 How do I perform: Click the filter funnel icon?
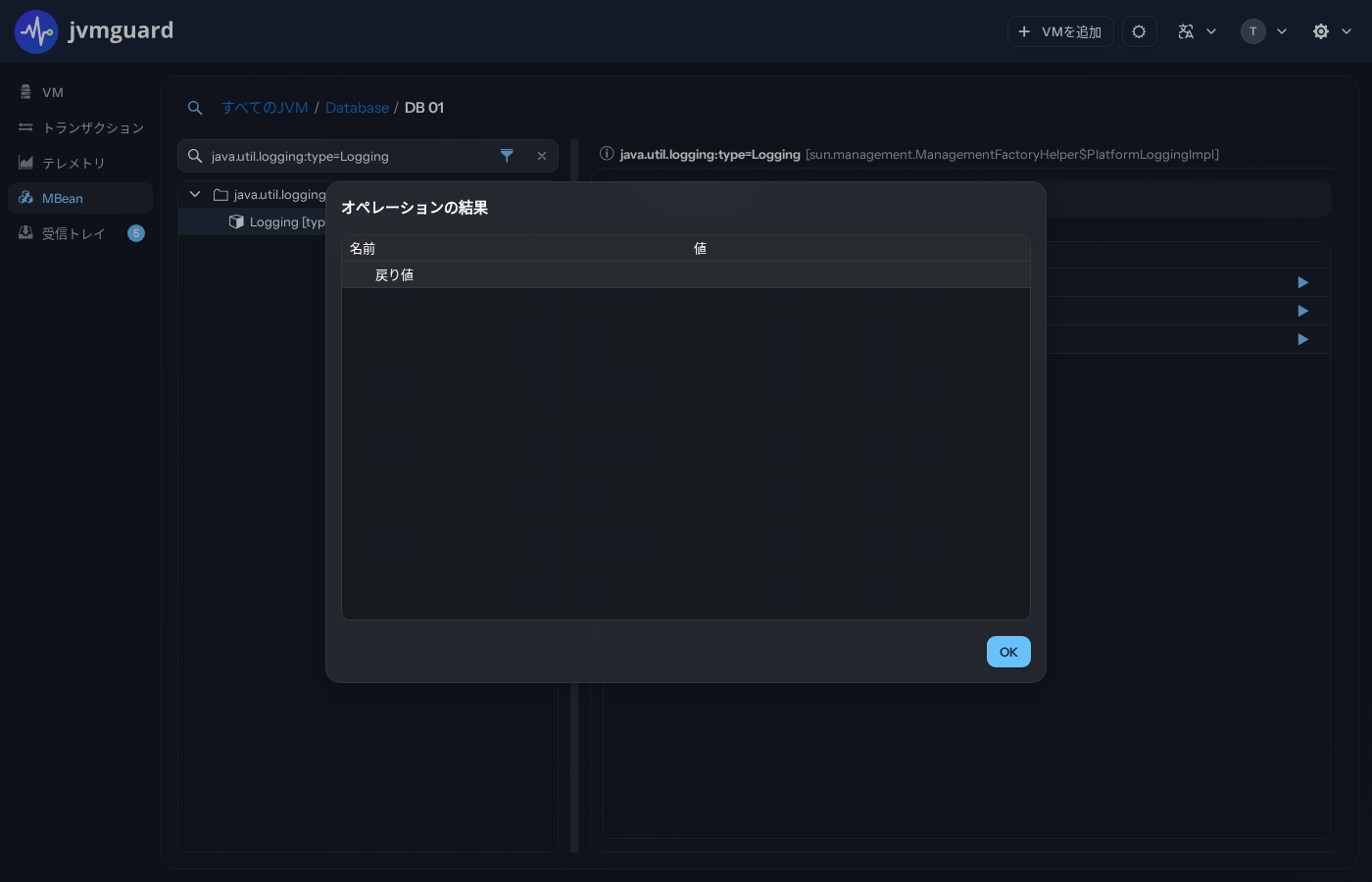[x=507, y=156]
